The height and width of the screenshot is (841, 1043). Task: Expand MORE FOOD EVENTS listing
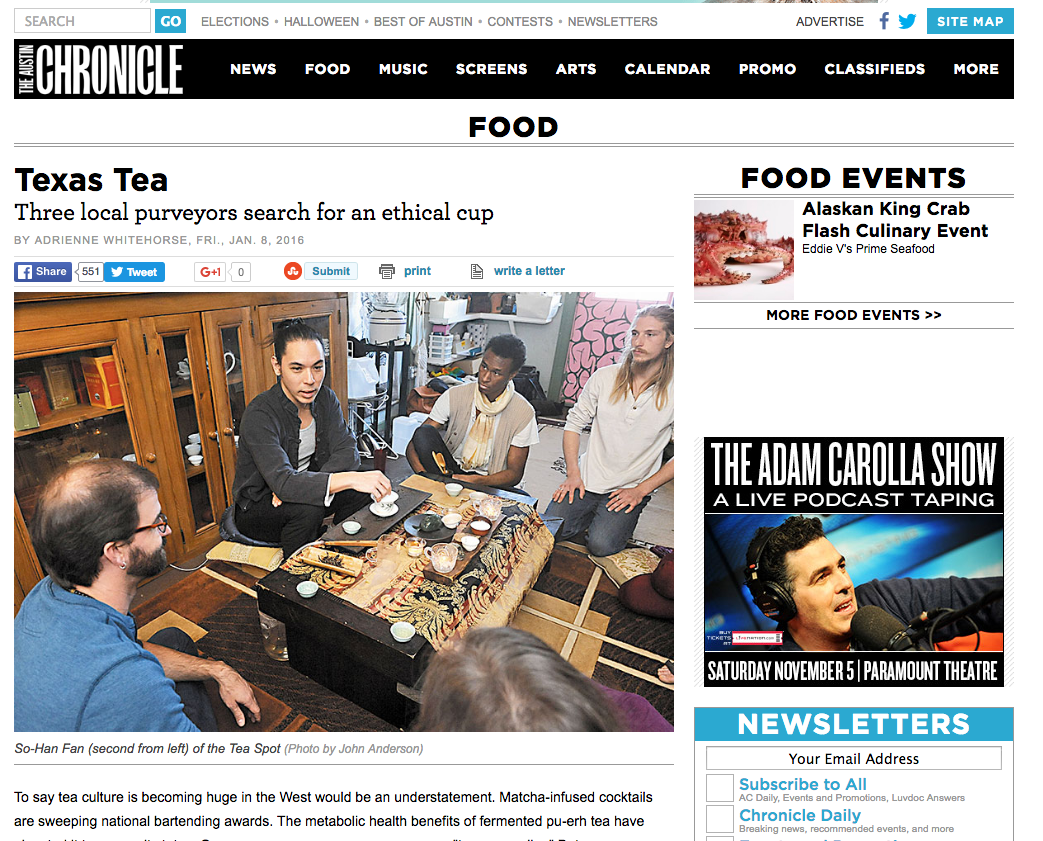coord(853,315)
